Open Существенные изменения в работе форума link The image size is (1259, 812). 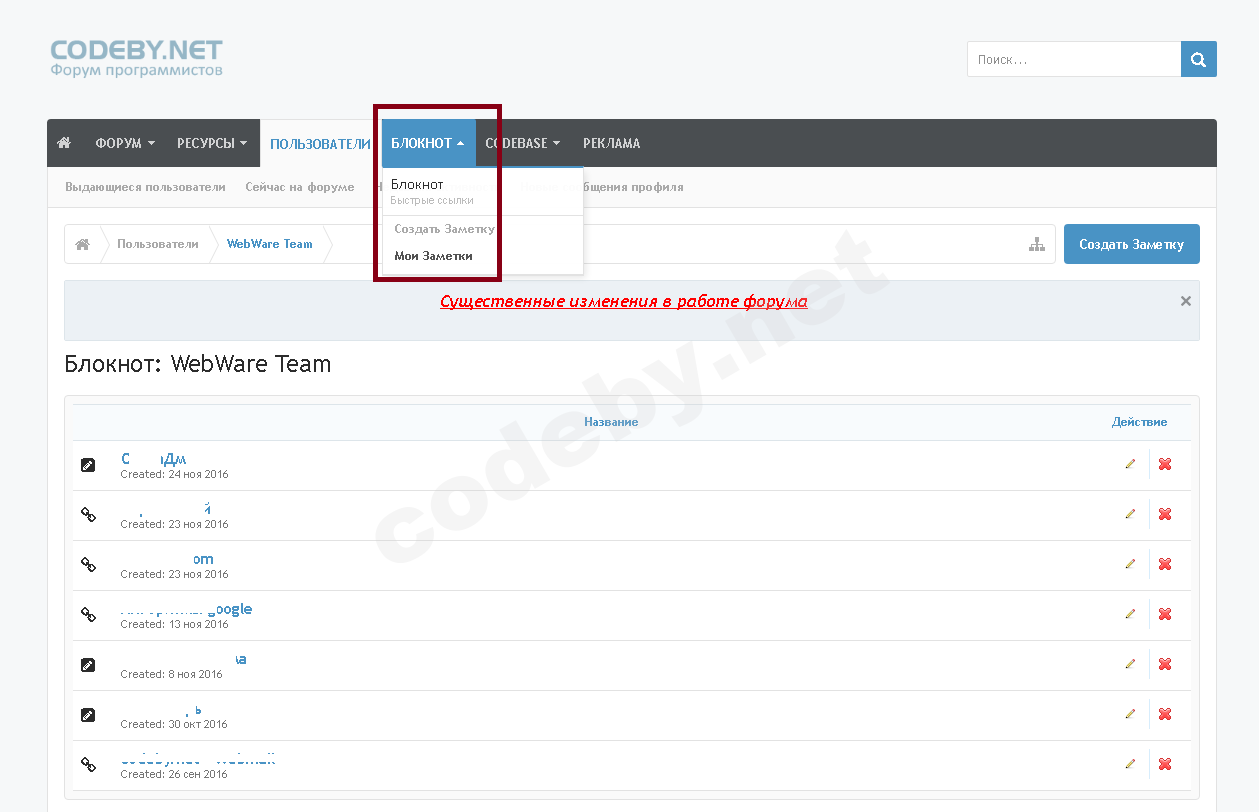pos(624,301)
